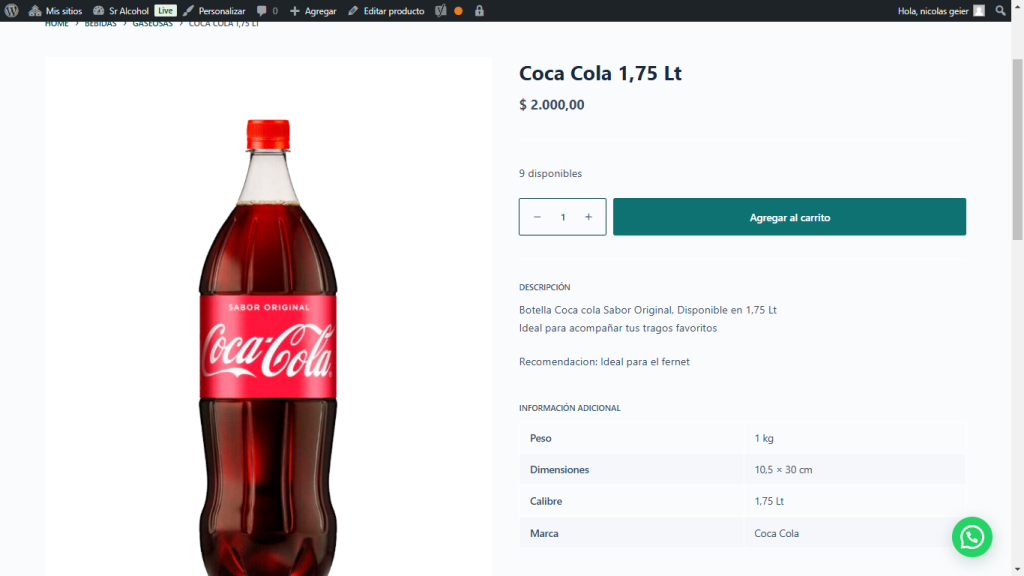The width and height of the screenshot is (1024, 576).
Task: Click the Yoast SEO icon
Action: (440, 11)
